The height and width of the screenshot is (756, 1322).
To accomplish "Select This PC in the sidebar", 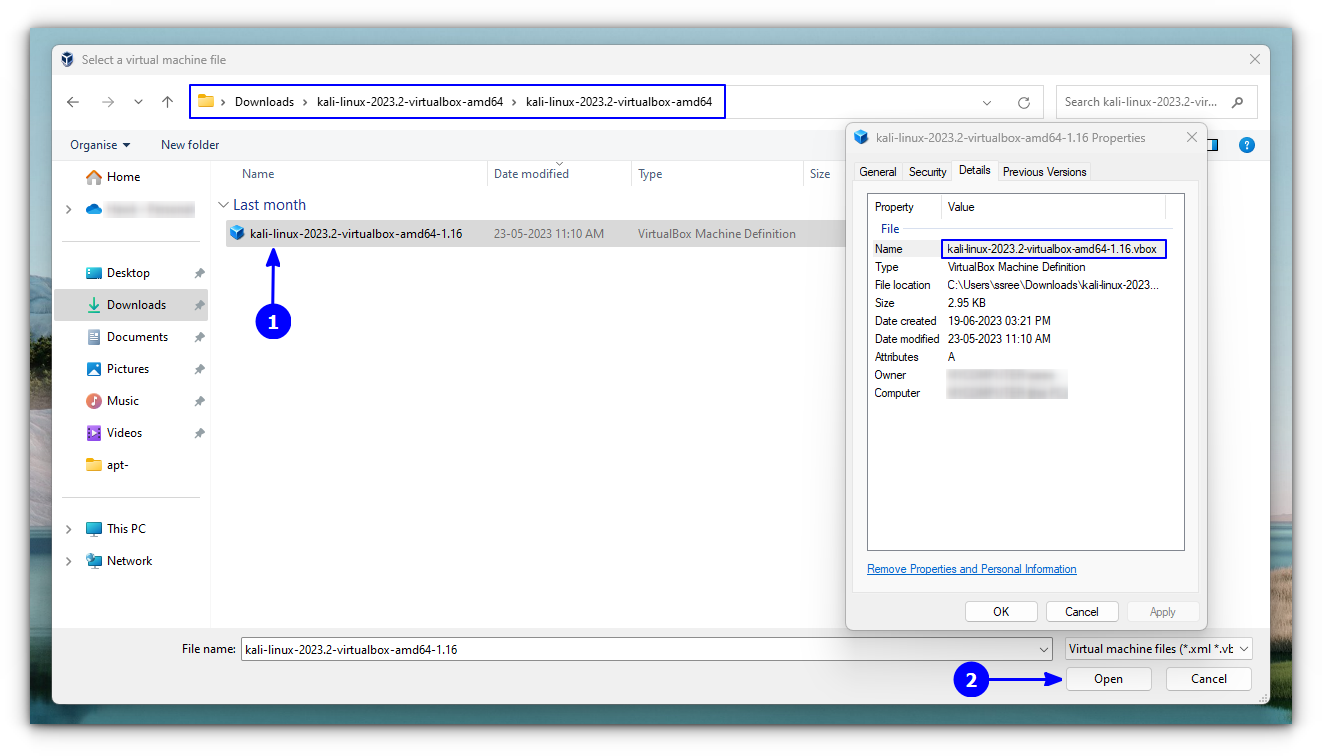I will pyautogui.click(x=116, y=529).
